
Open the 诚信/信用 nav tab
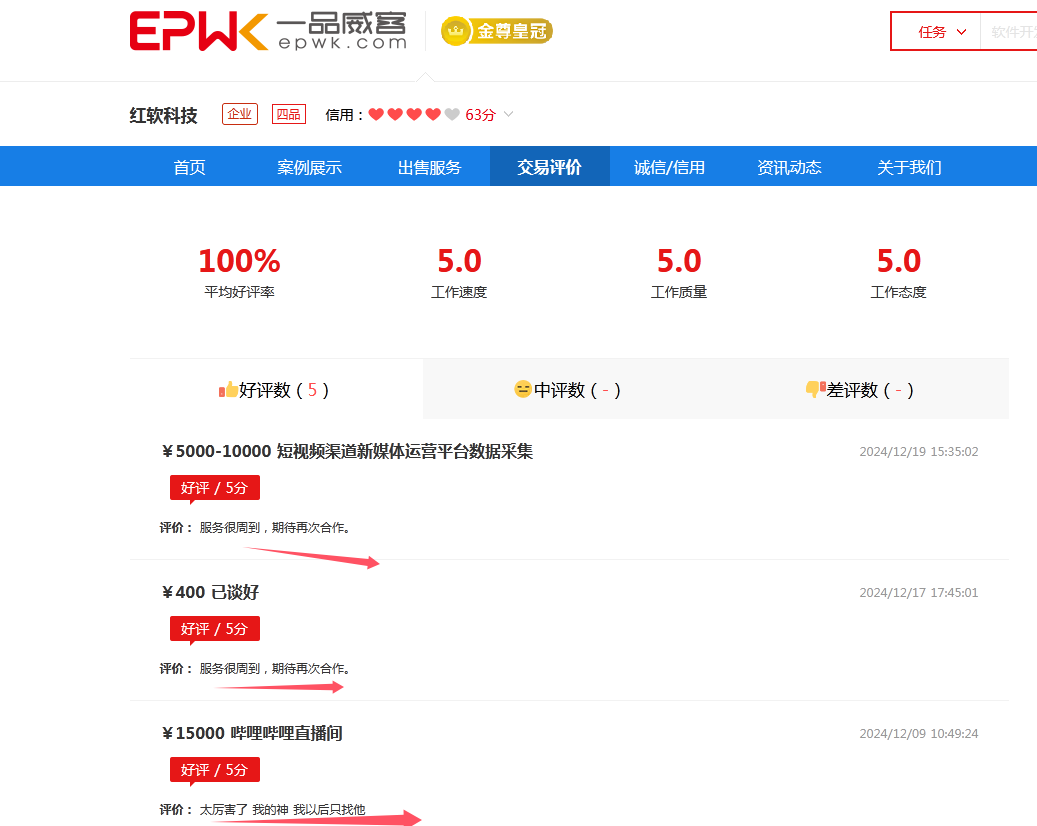coord(669,167)
